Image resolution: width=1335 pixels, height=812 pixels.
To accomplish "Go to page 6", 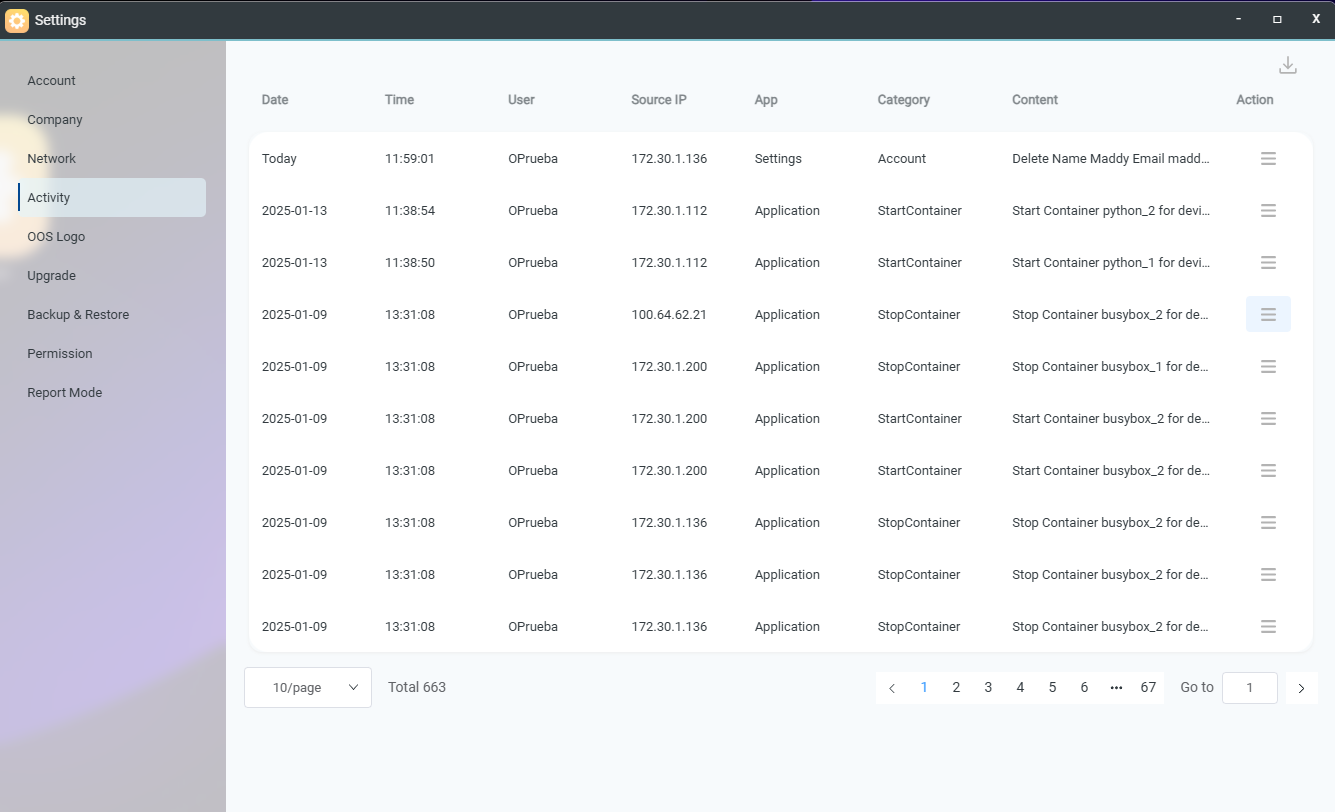I will click(1084, 687).
